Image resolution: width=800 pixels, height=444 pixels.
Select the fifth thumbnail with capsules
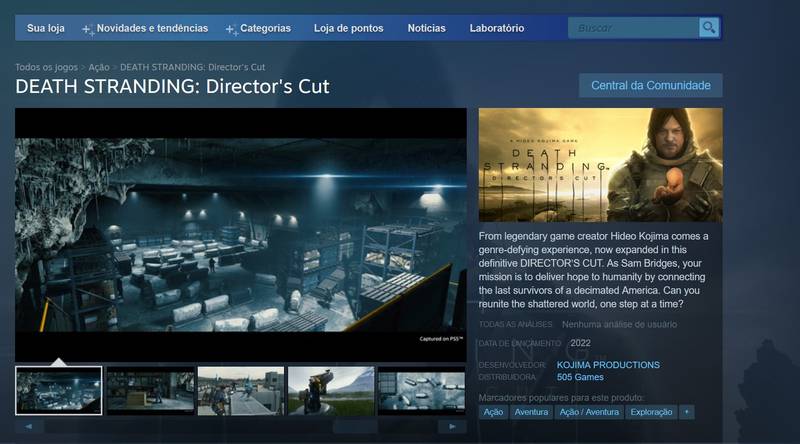(421, 390)
